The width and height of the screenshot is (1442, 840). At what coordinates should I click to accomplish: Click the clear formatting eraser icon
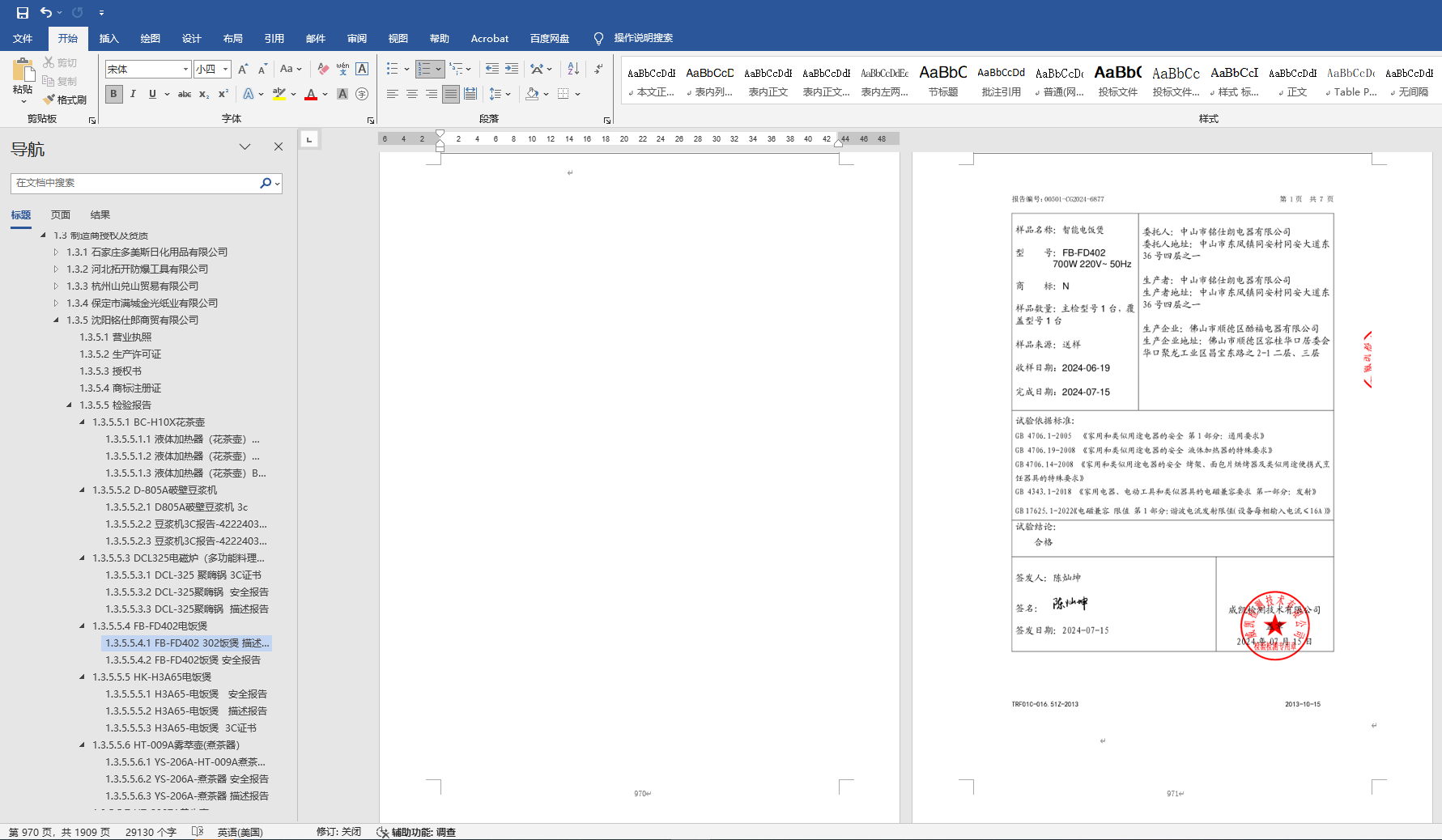323,69
